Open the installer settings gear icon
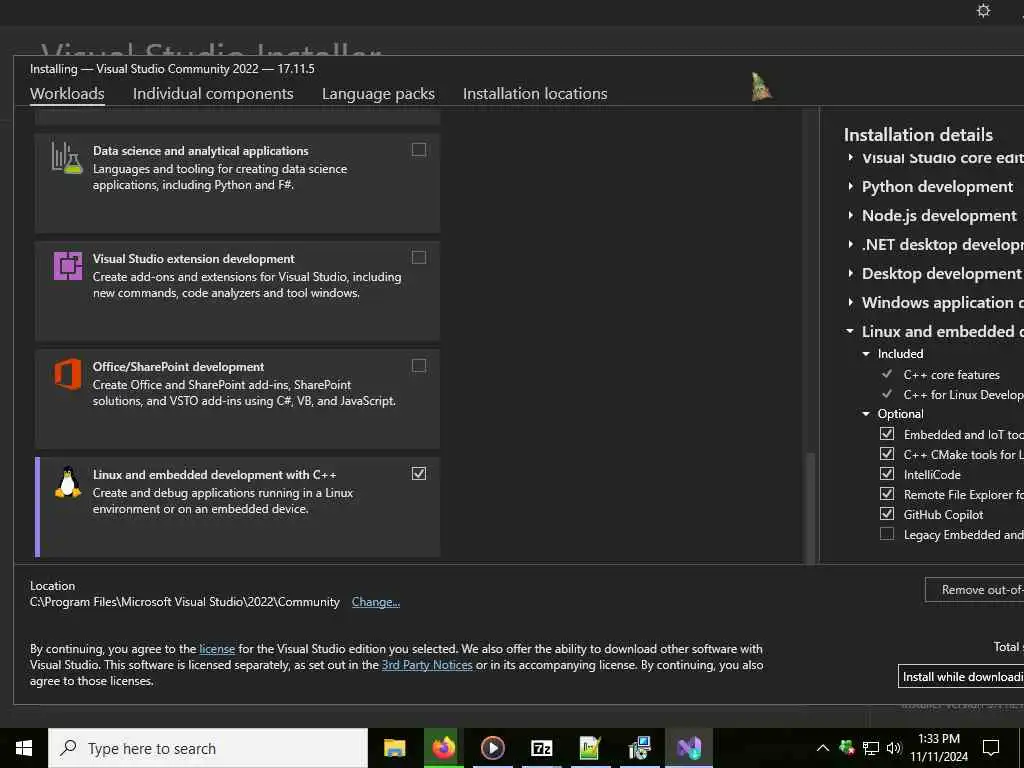This screenshot has width=1024, height=768. point(984,10)
